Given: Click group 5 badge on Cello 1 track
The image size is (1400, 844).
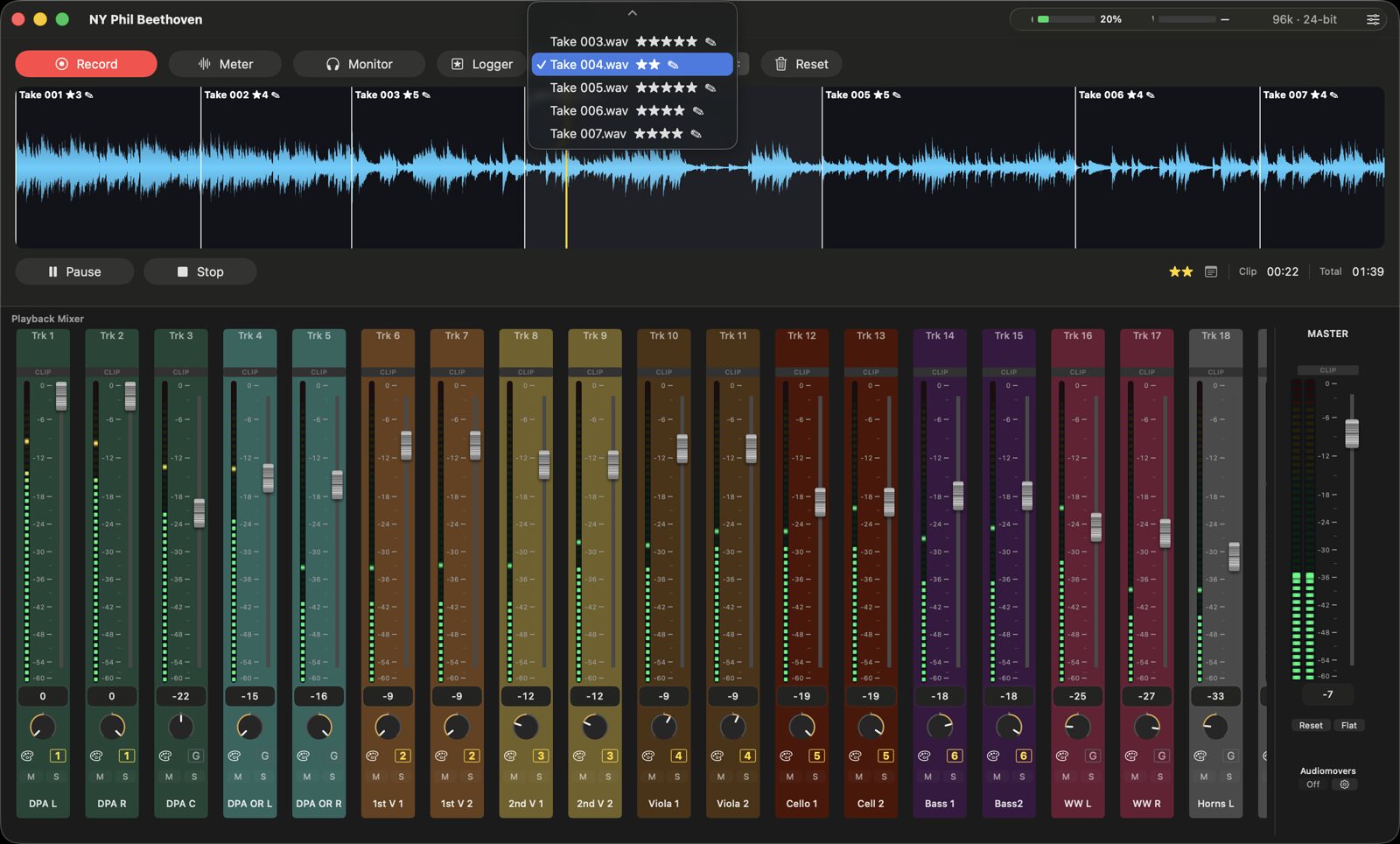Looking at the screenshot, I should [816, 756].
